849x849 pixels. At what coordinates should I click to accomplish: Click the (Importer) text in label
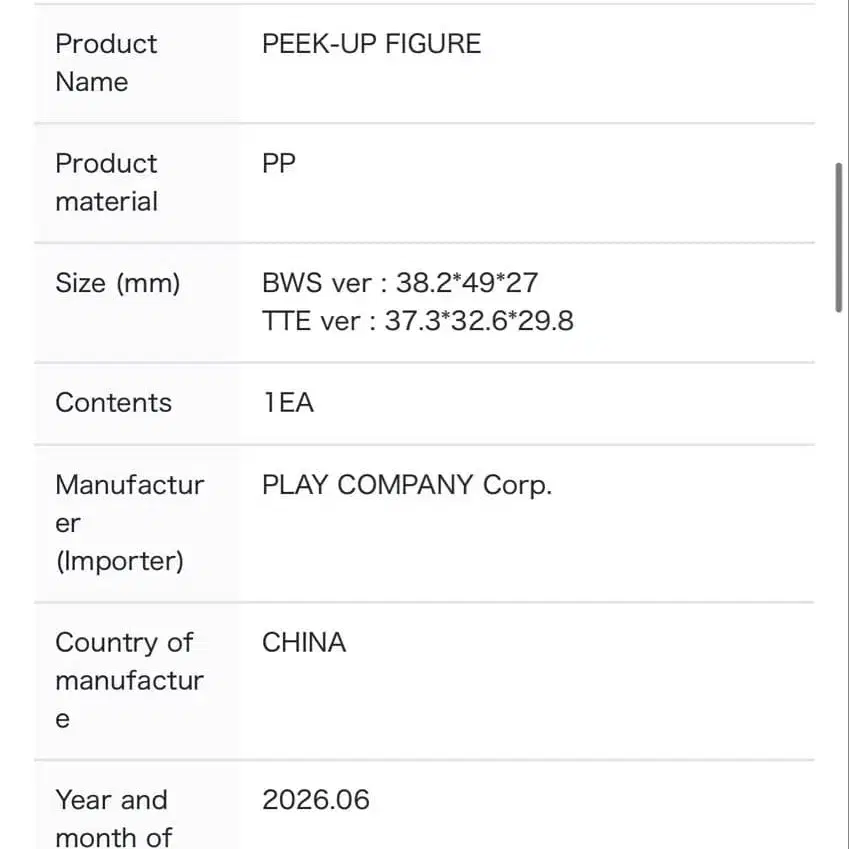coord(120,561)
